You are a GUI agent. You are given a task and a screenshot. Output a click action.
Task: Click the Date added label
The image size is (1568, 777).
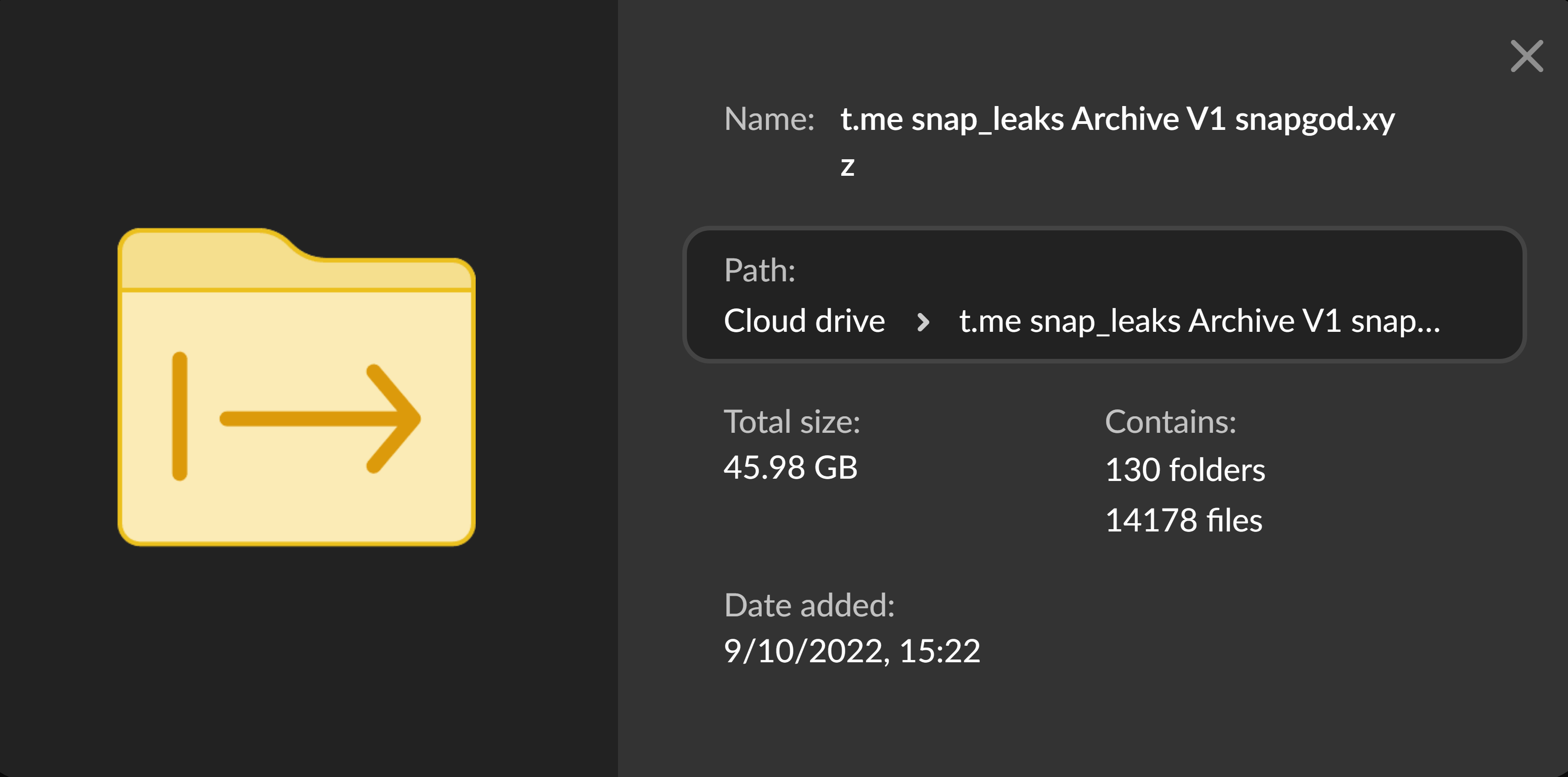[809, 605]
